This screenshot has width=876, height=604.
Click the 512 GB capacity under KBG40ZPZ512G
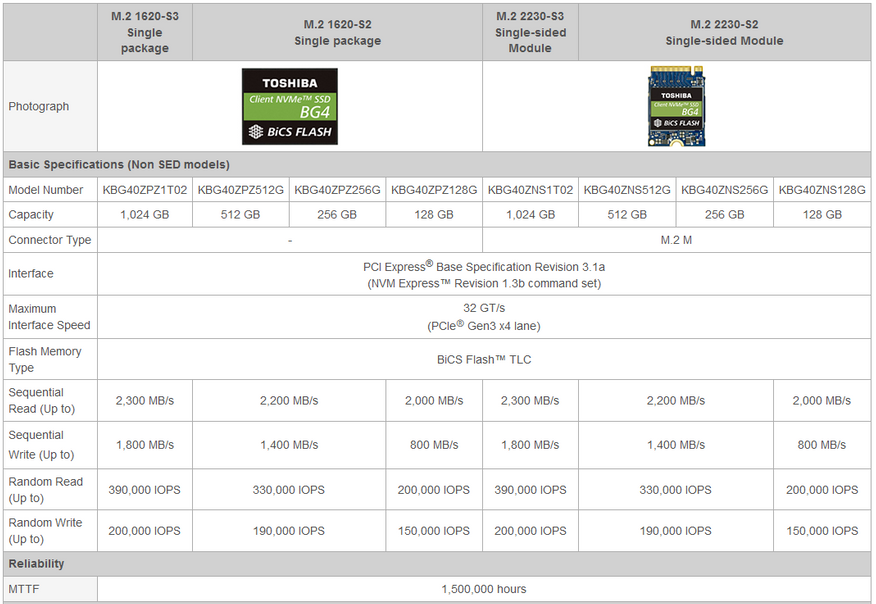tap(240, 215)
